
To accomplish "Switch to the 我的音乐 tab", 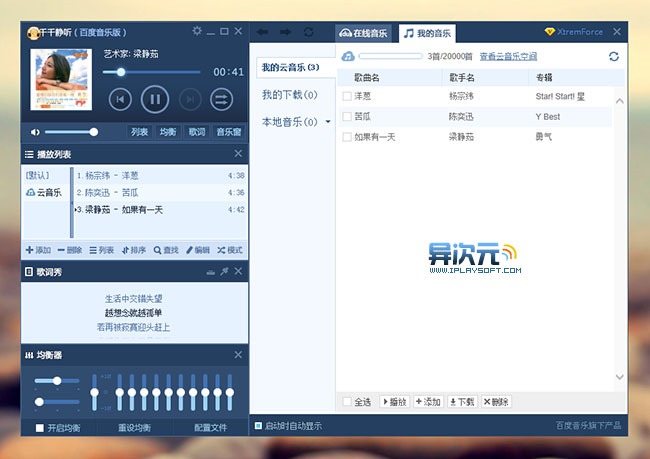I will coord(427,33).
